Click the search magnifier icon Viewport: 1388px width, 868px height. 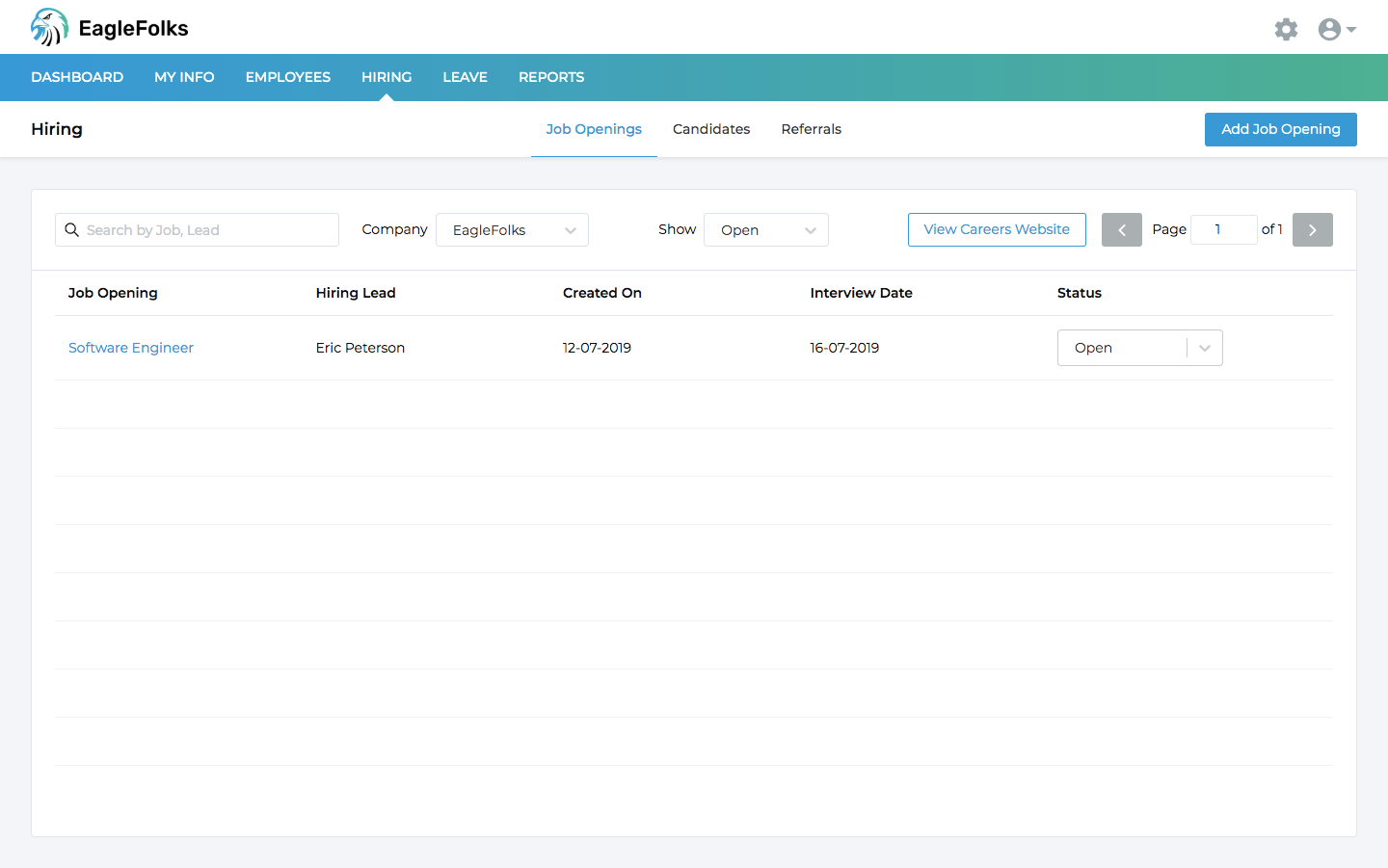click(x=71, y=230)
